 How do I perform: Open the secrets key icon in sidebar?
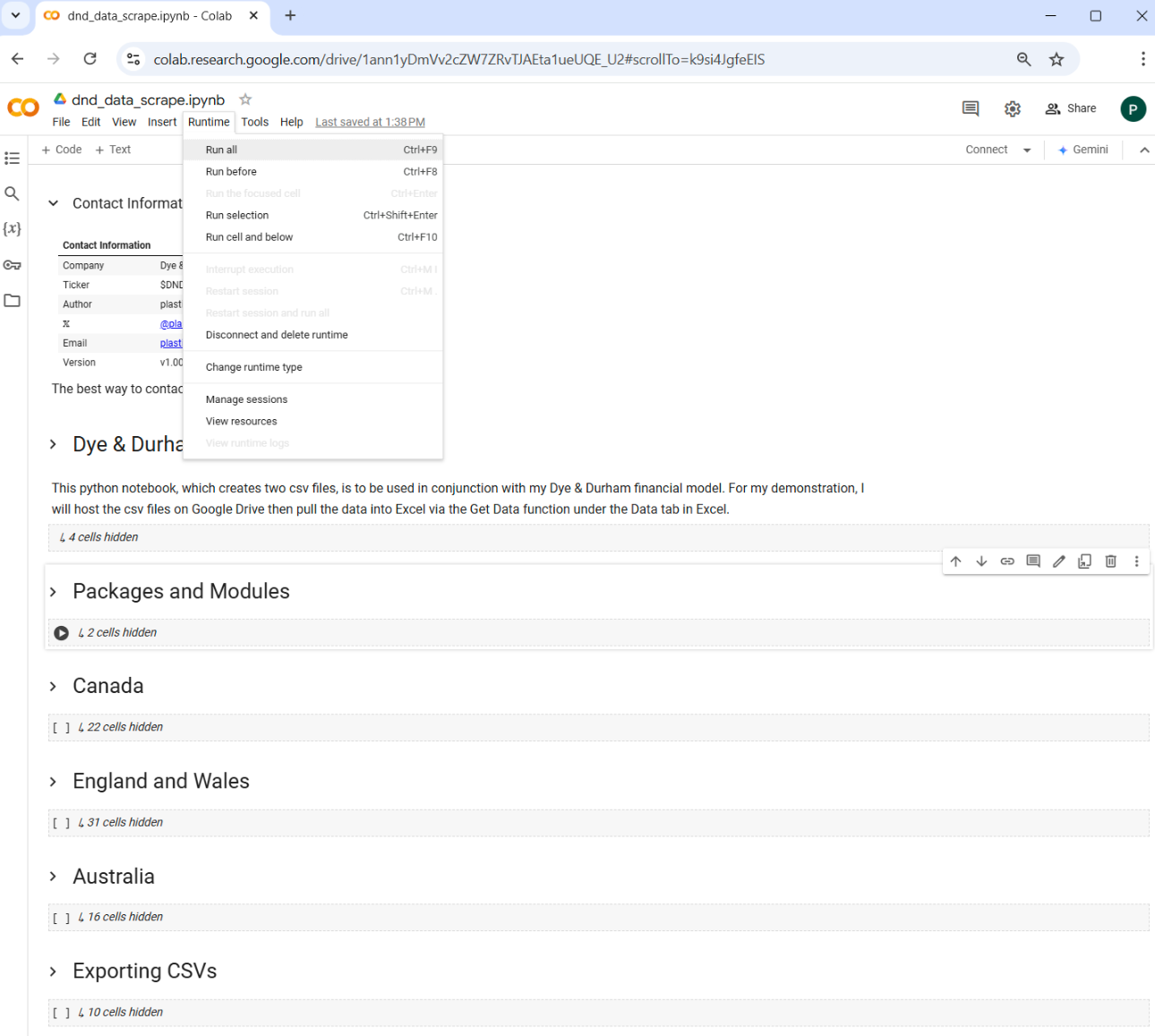point(12,265)
